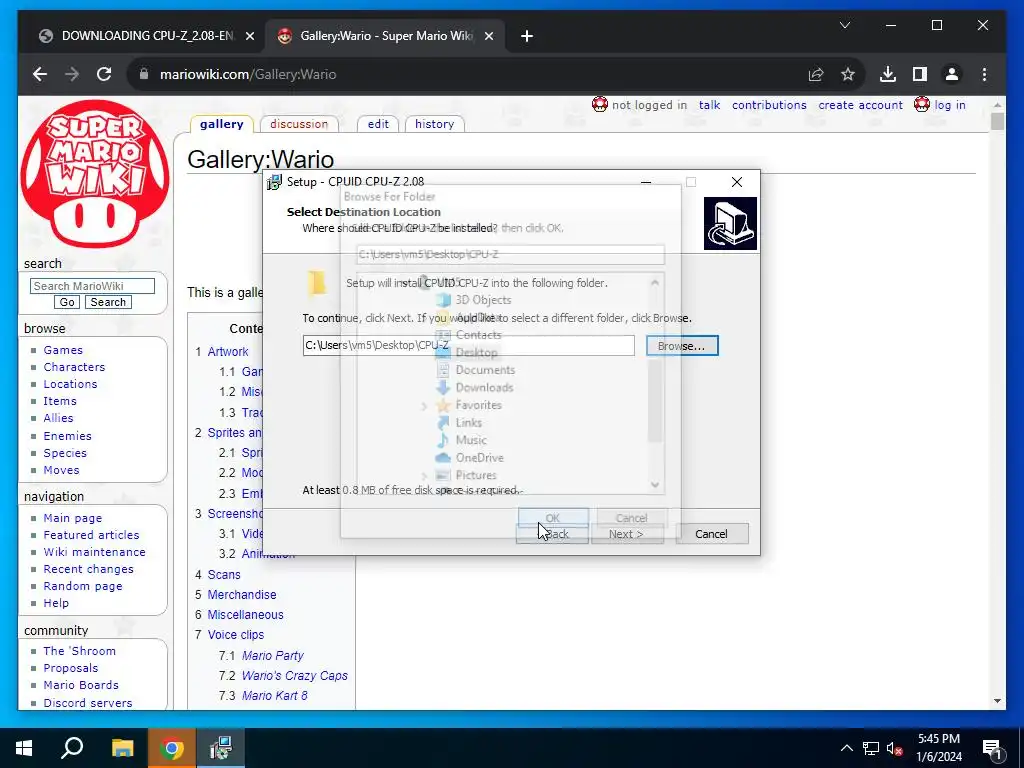Jump to the Artwork section in contents
Image resolution: width=1024 pixels, height=768 pixels.
(x=228, y=352)
